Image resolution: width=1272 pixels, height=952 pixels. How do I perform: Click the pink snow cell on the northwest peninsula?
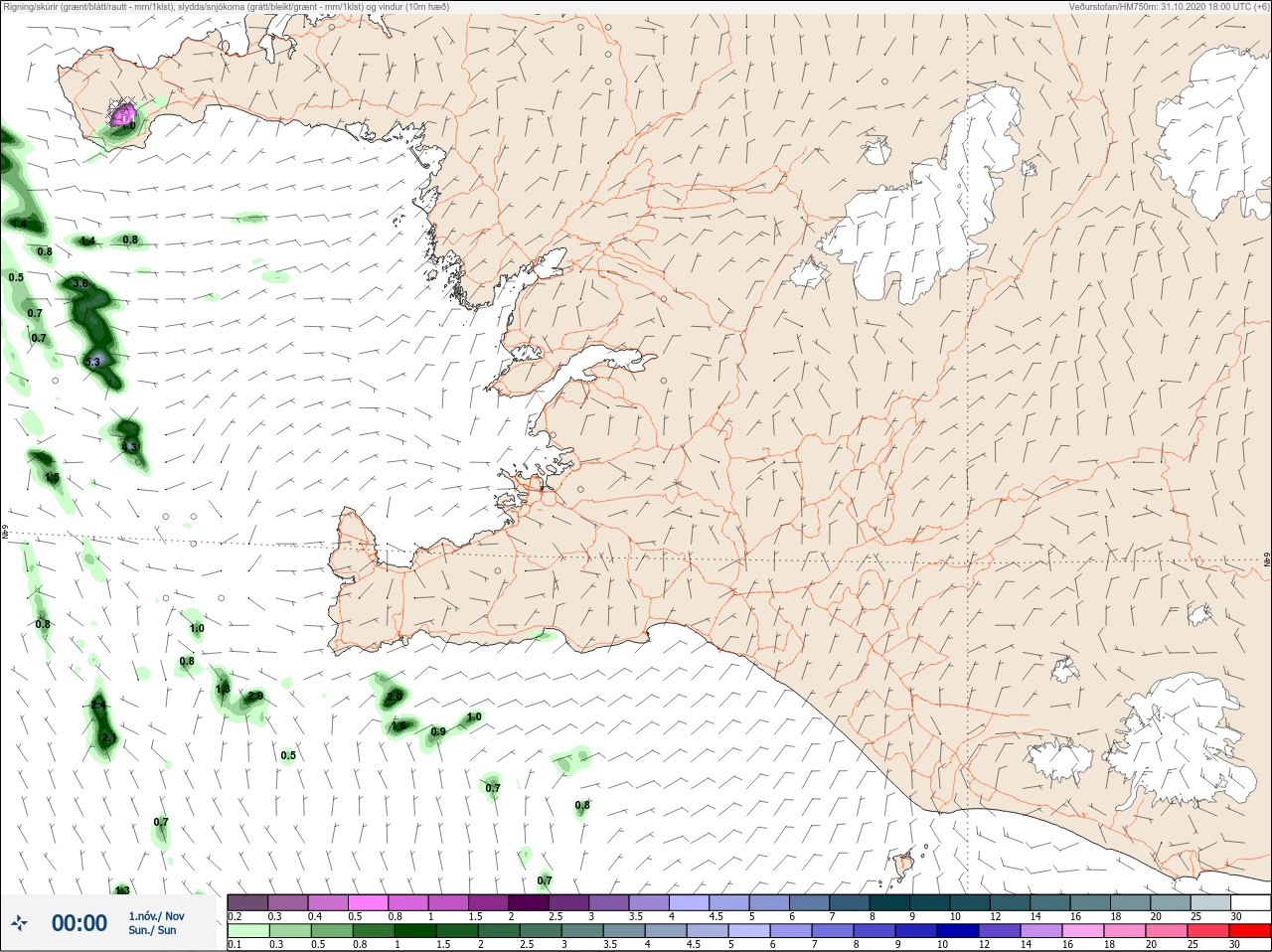coord(123,115)
